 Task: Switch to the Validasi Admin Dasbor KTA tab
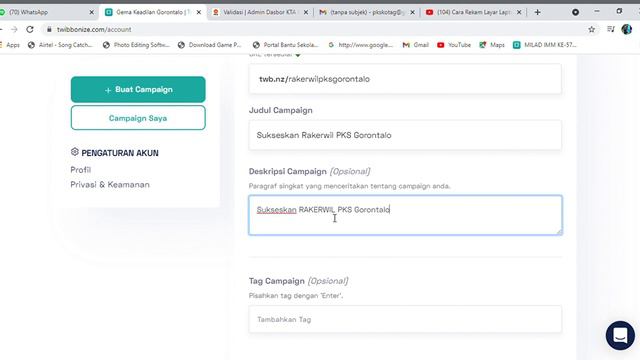tap(260, 12)
